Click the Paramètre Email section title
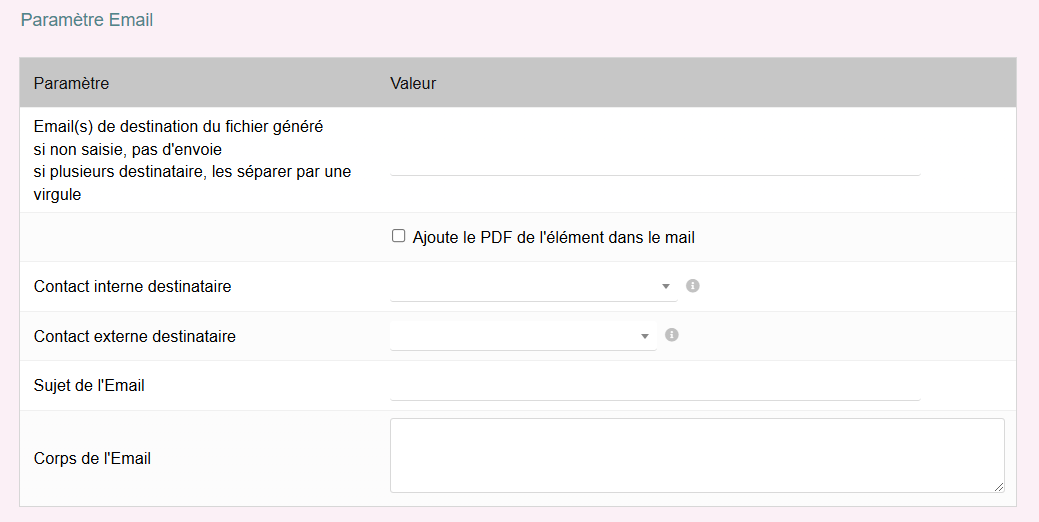The height and width of the screenshot is (522, 1039). (x=87, y=20)
